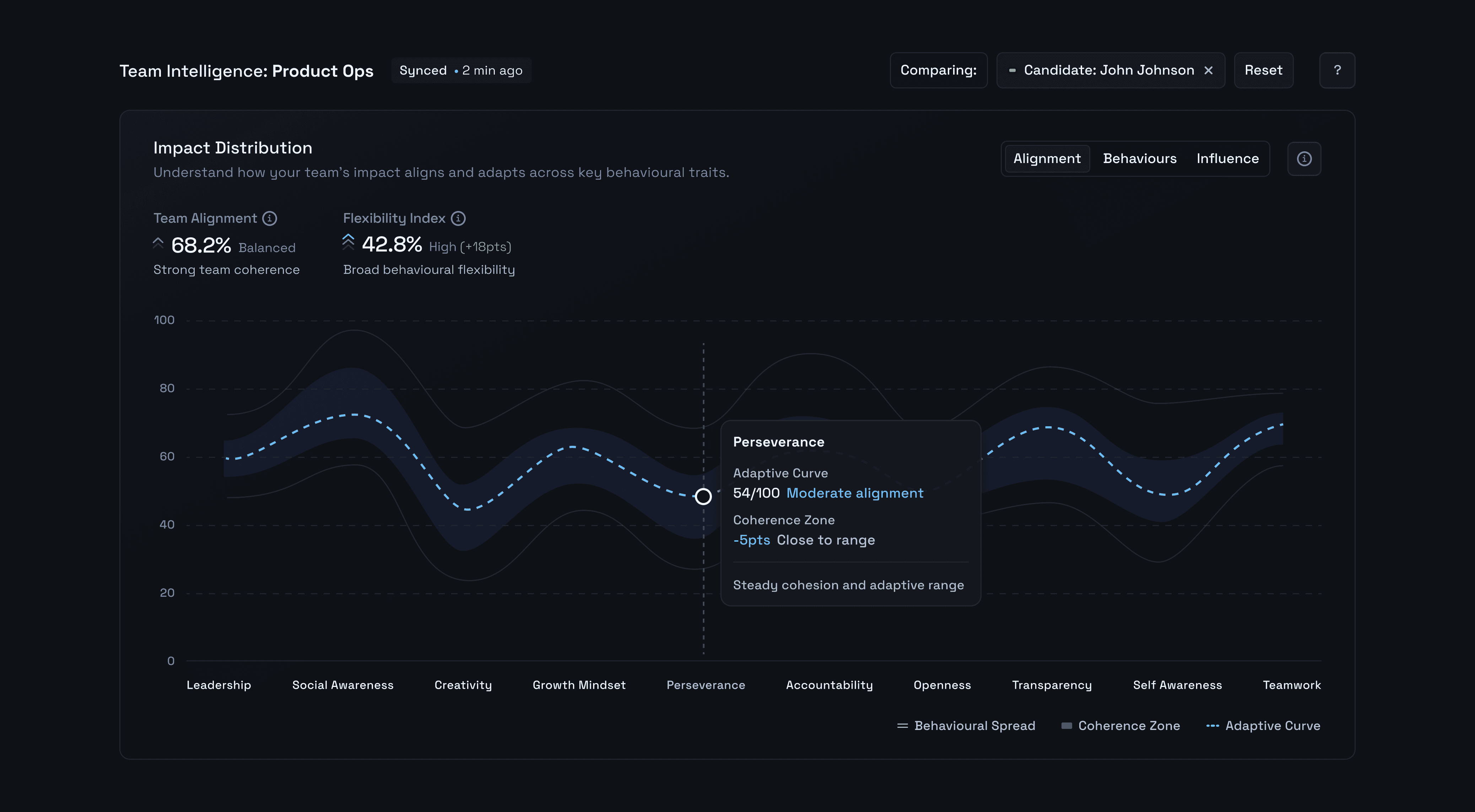Click the Teamwork axis label
This screenshot has width=1475, height=812.
pyautogui.click(x=1291, y=685)
